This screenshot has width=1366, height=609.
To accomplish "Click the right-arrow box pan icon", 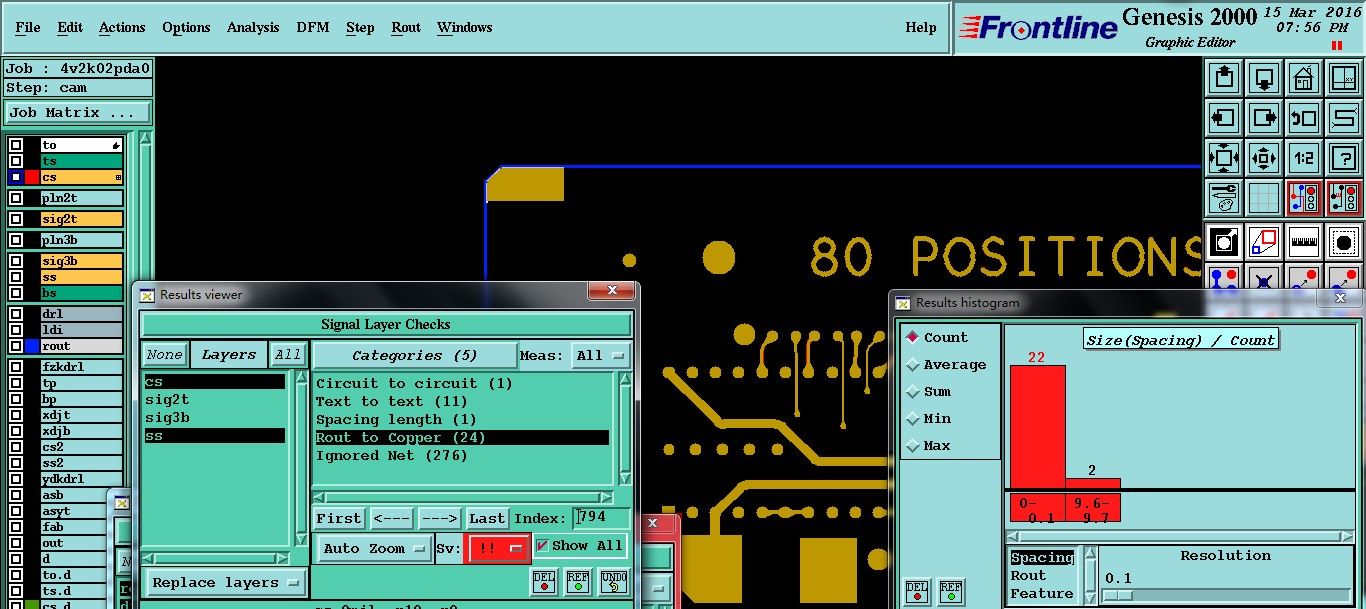I will (1264, 117).
